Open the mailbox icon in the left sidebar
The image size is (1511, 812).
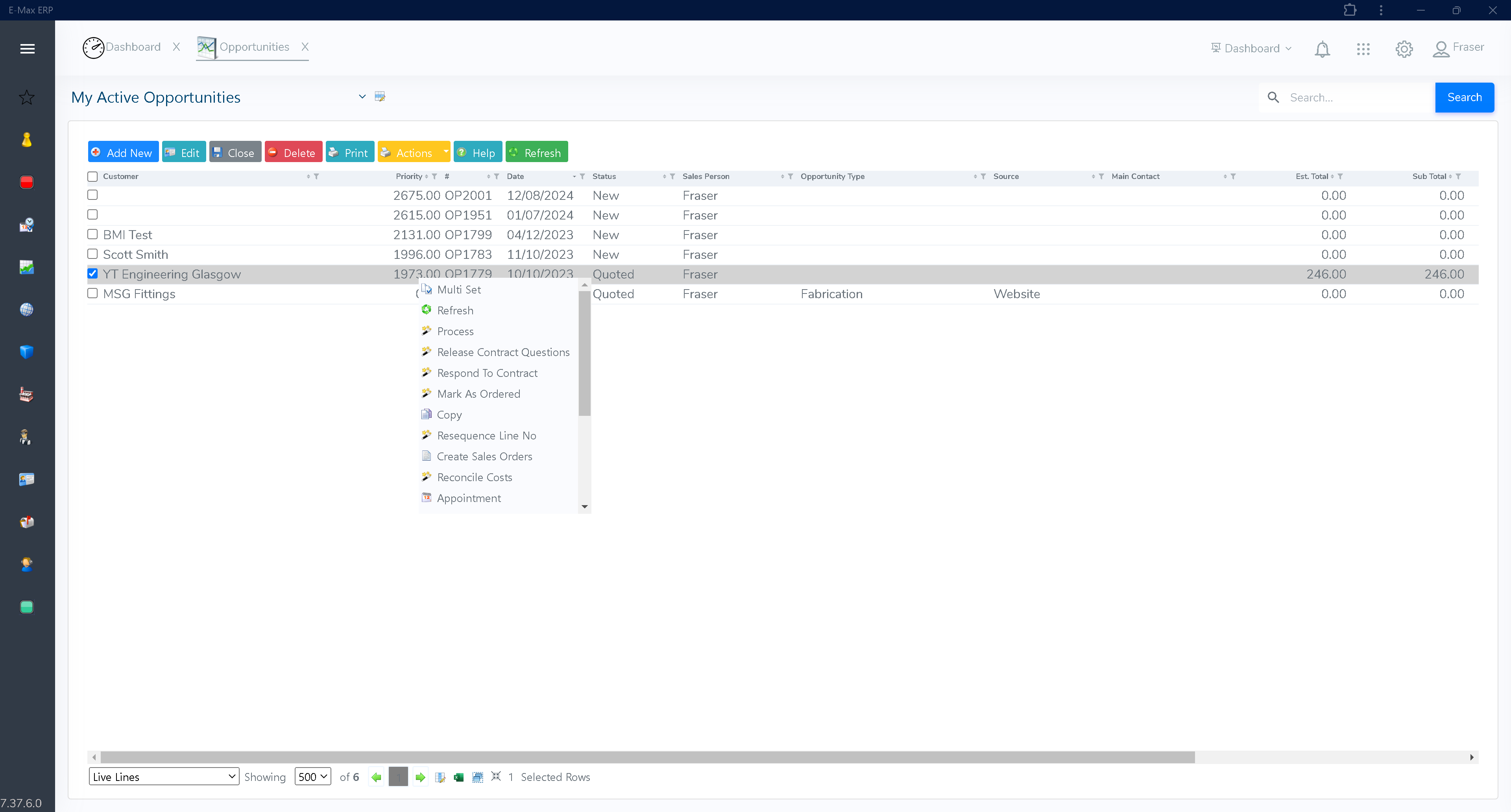click(26, 521)
